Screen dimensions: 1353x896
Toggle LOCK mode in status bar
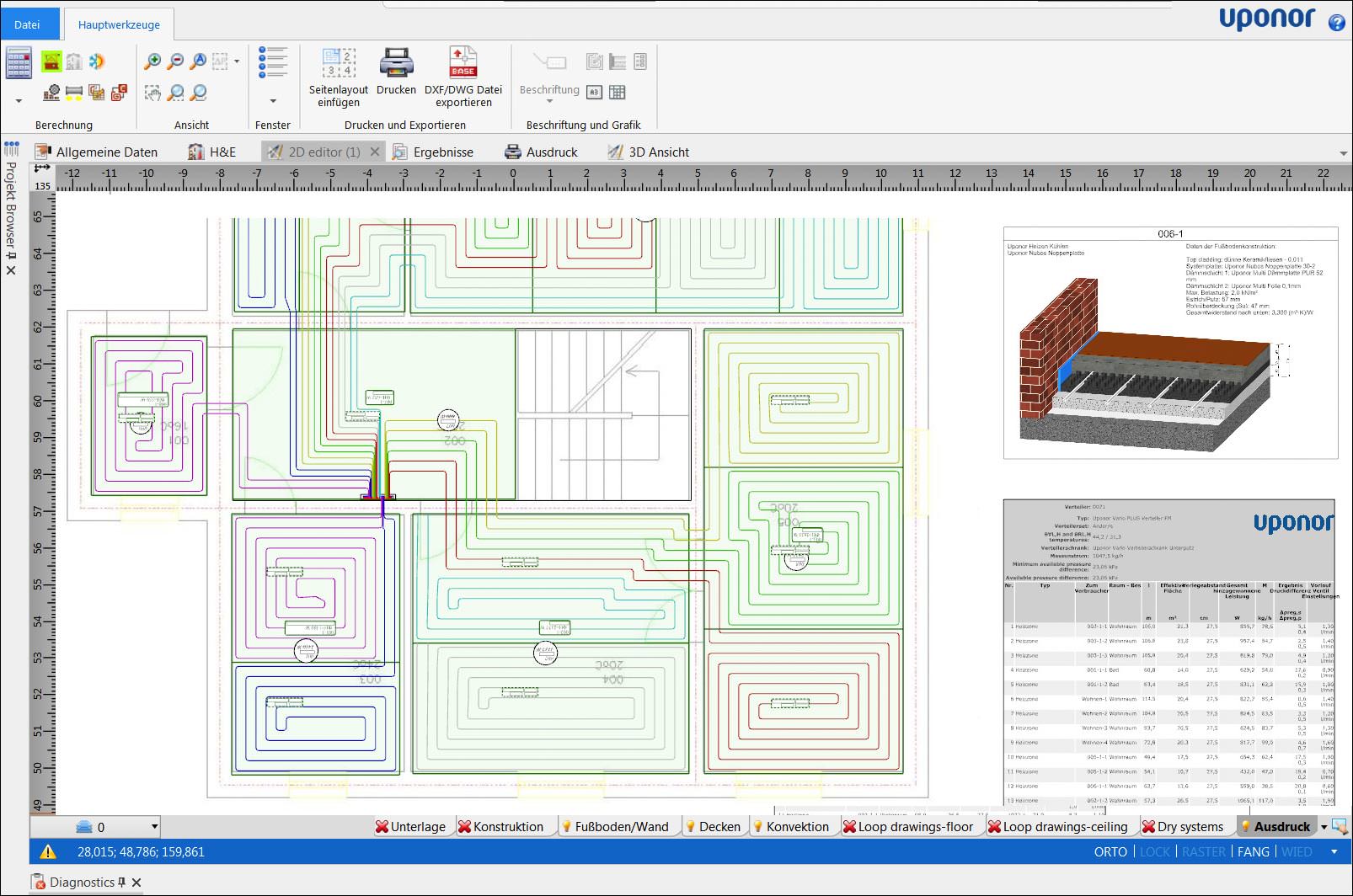[1155, 852]
